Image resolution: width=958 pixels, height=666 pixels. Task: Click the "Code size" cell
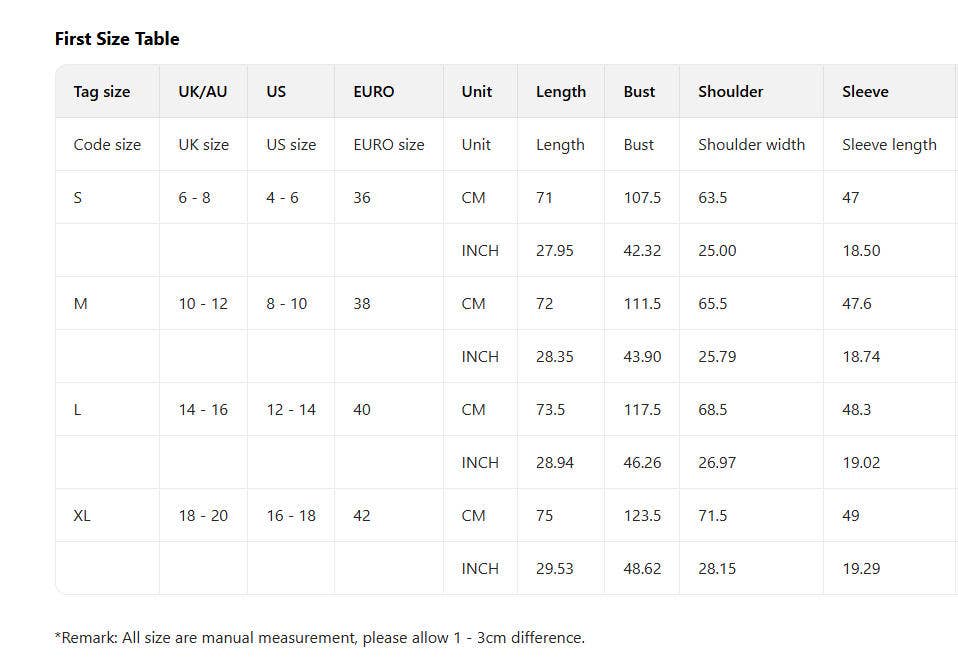[x=107, y=144]
